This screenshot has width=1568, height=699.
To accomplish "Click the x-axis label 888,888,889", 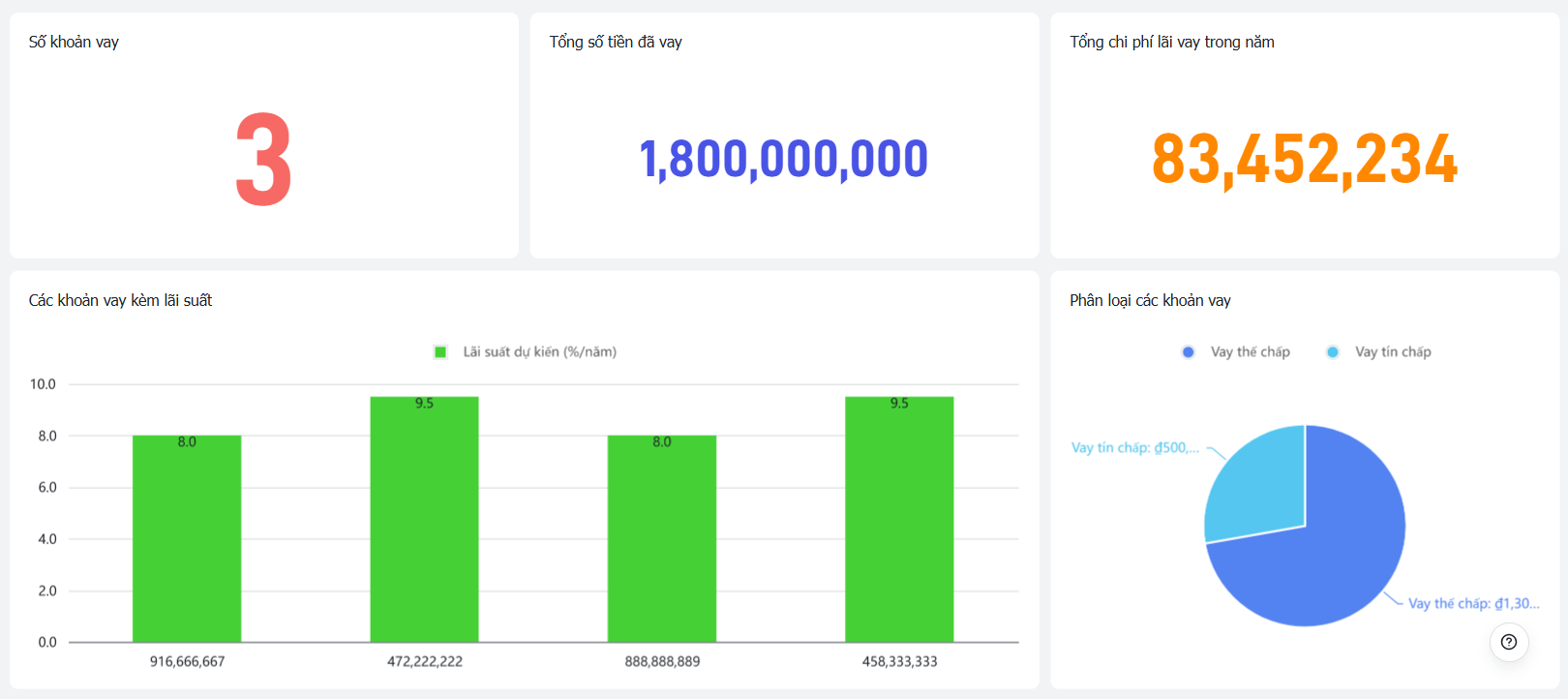I will click(662, 662).
